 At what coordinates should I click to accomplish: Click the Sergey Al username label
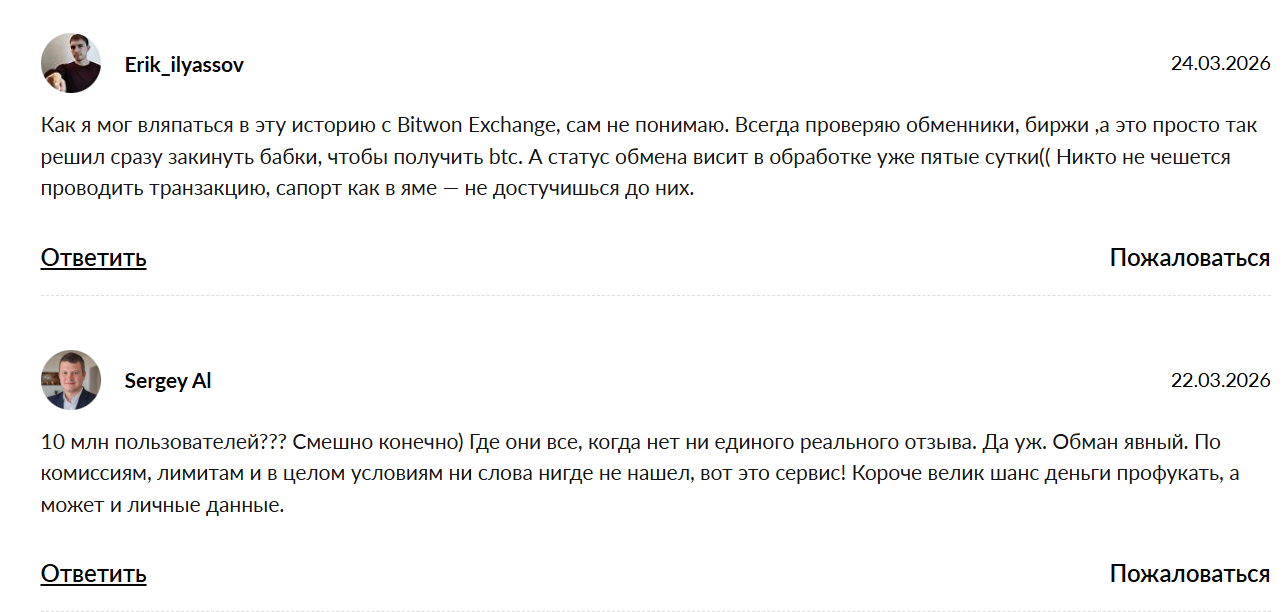[166, 381]
